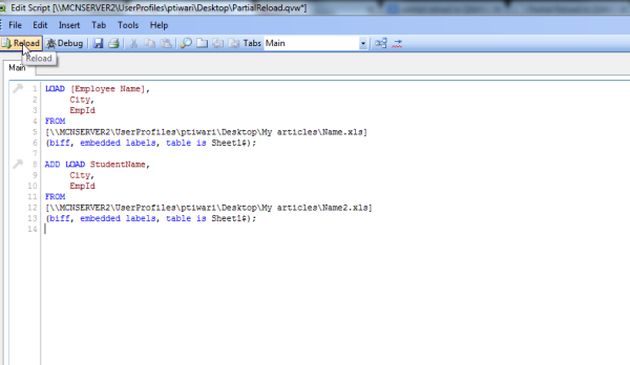Image resolution: width=630 pixels, height=365 pixels.
Task: Click the wand marker beside line 8
Action: point(17,164)
